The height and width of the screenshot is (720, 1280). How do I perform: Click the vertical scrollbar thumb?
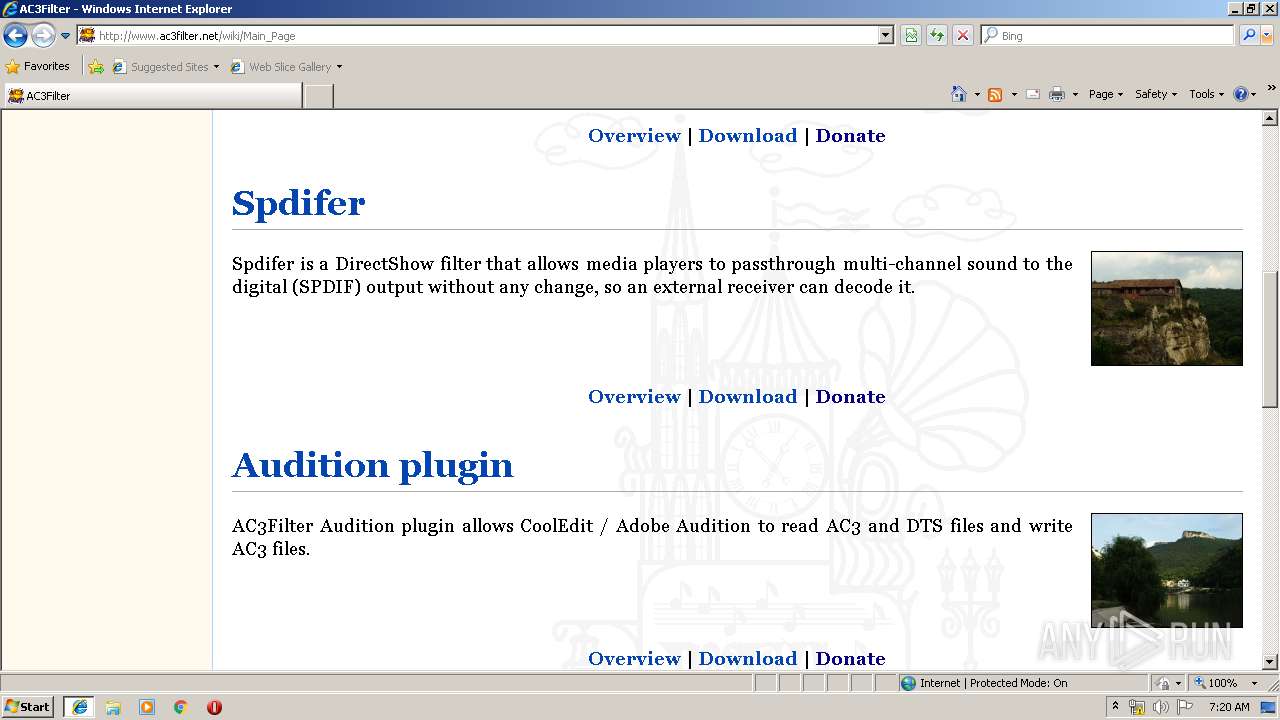coord(1270,340)
